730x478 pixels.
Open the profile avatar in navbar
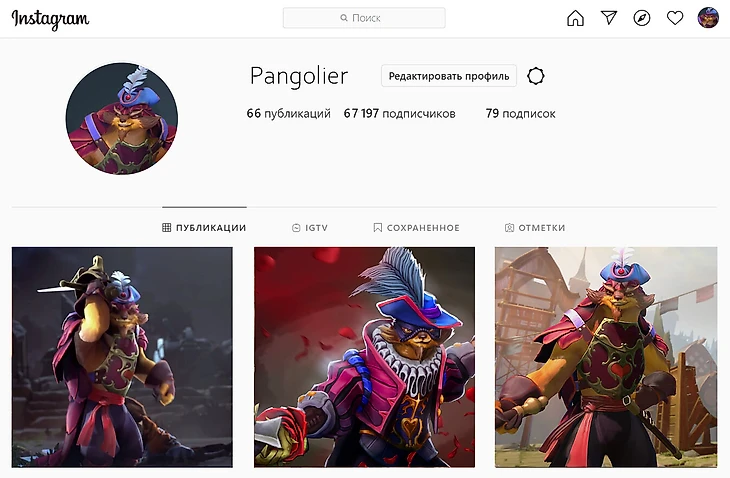(708, 18)
